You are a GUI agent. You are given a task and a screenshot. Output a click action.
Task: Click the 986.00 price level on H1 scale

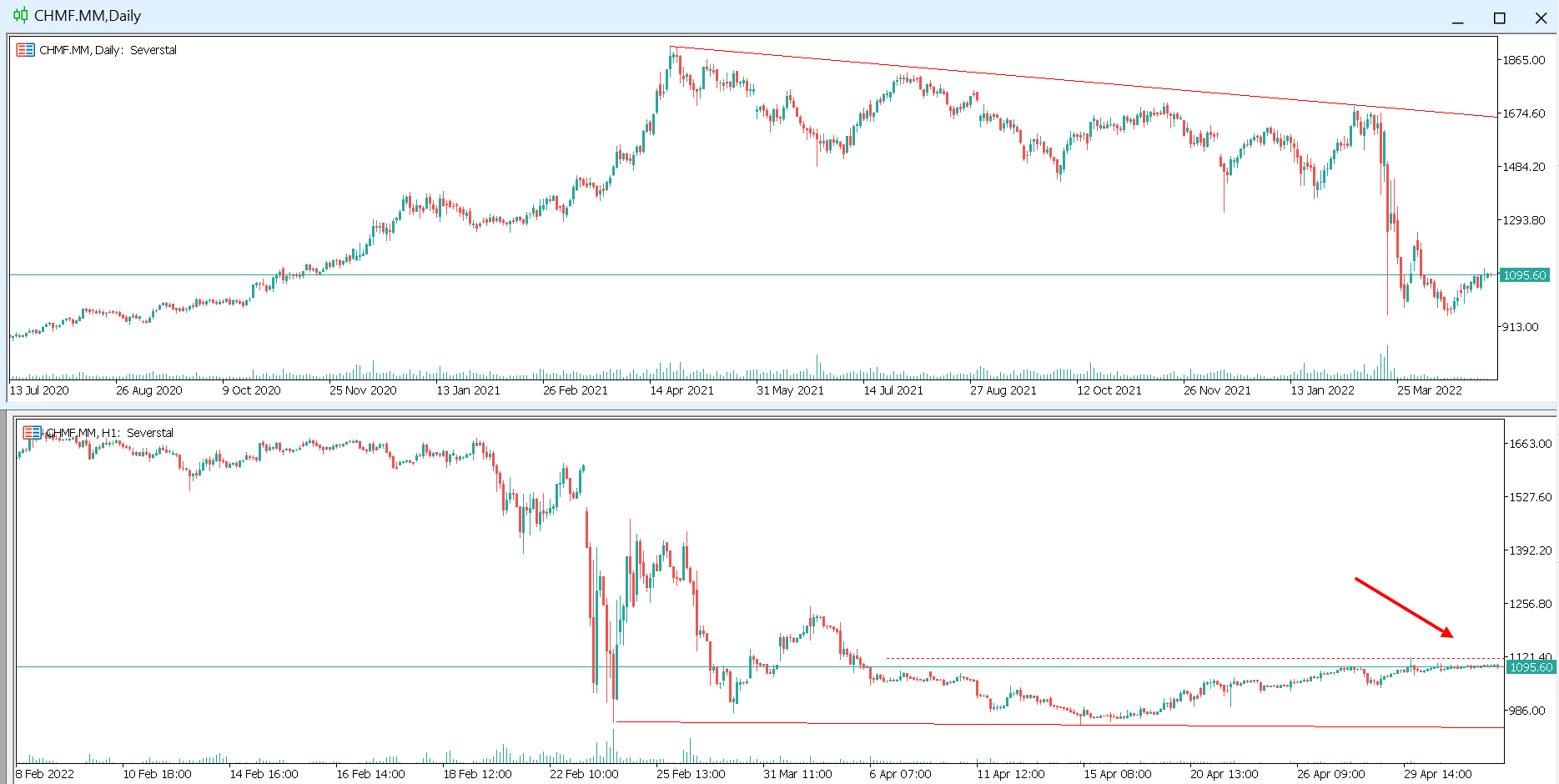click(x=1527, y=711)
